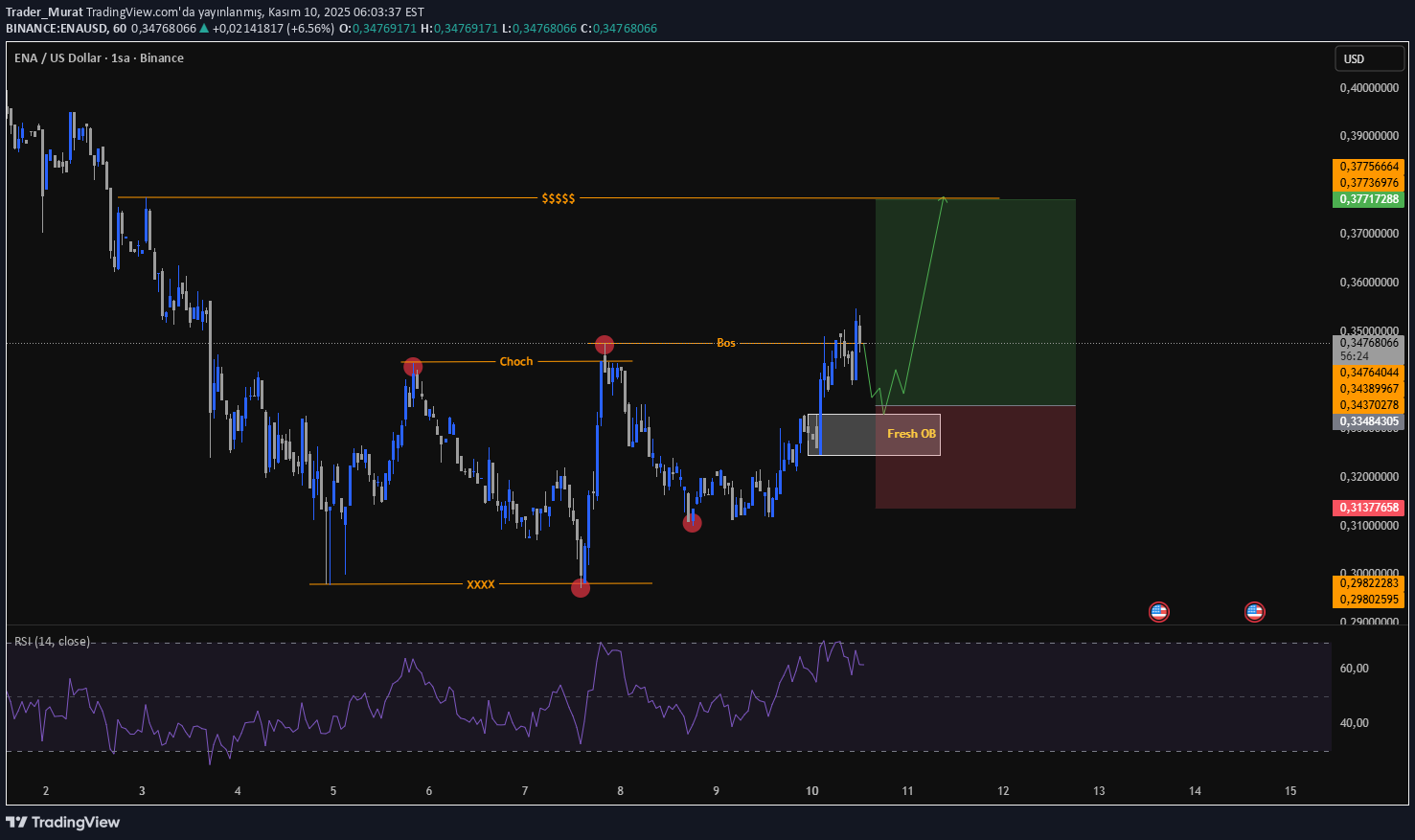Select the orange 0,37756664 price label on the axis
The image size is (1415, 840).
[1368, 166]
